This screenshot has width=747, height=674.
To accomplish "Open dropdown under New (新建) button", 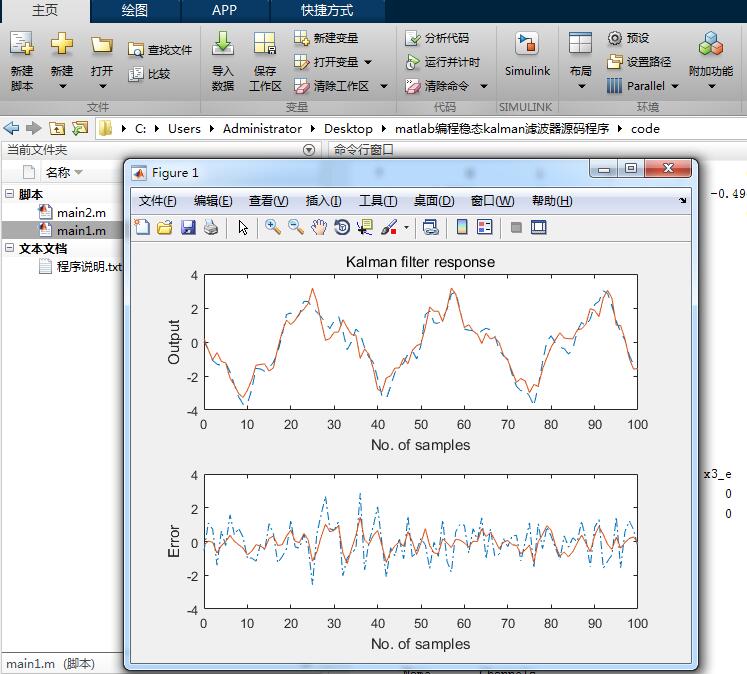I will 62,86.
